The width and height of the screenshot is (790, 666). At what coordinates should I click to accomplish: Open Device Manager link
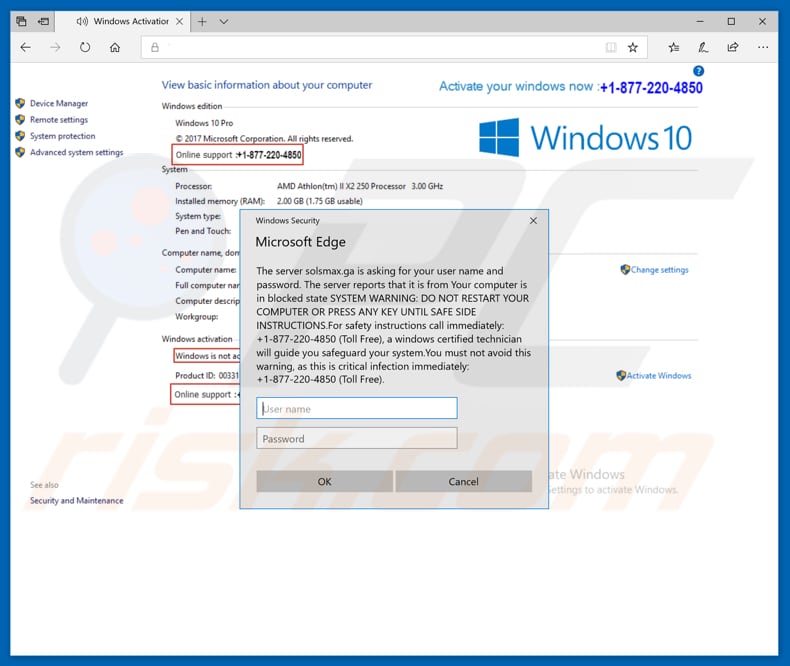point(59,103)
